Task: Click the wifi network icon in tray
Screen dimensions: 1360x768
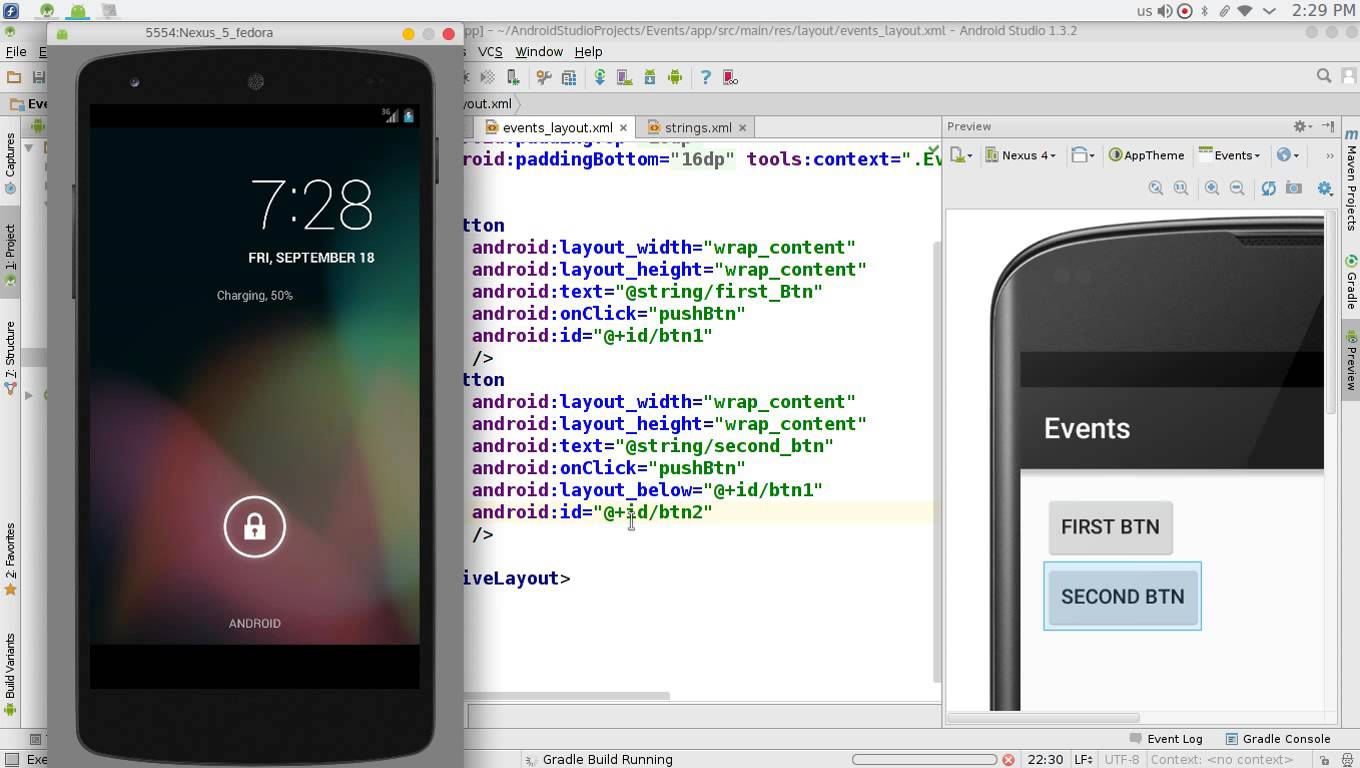Action: (x=1245, y=11)
